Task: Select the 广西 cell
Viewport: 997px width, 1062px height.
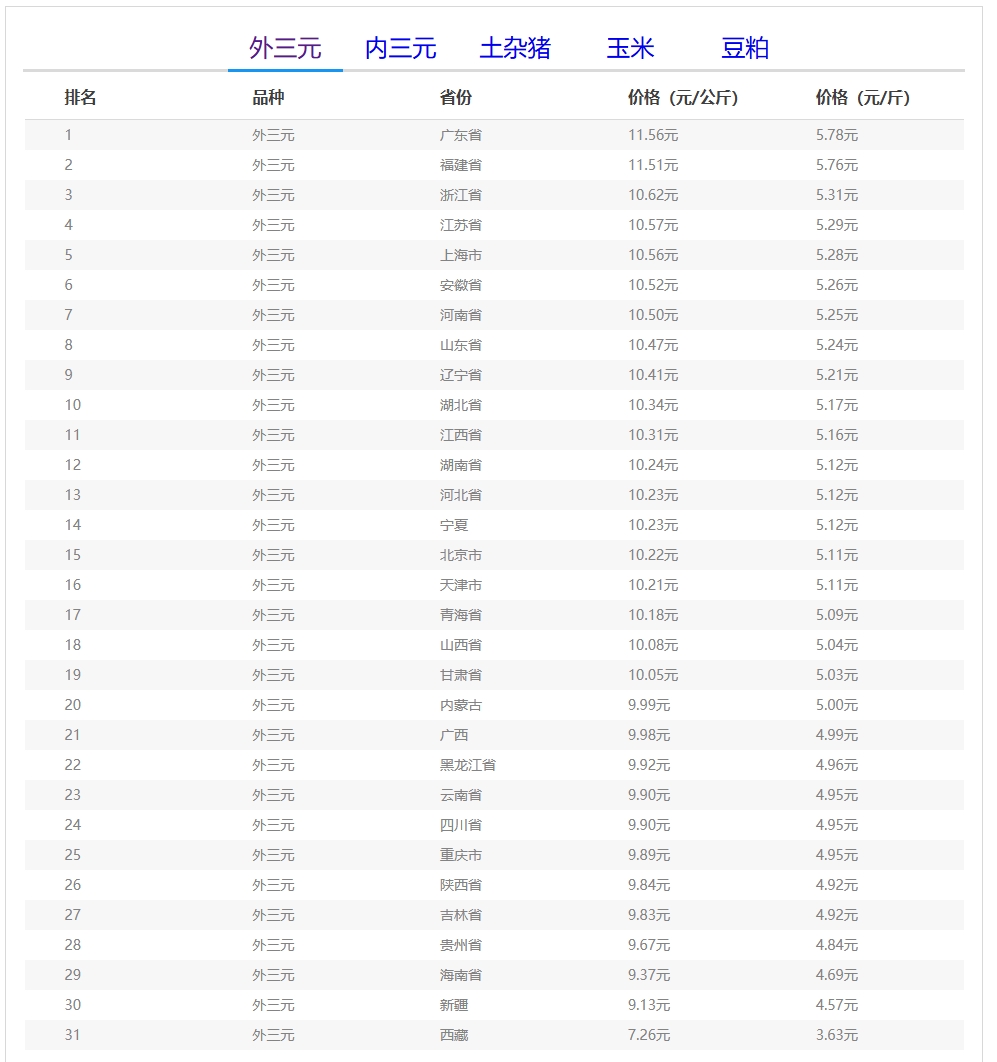Action: (x=454, y=735)
